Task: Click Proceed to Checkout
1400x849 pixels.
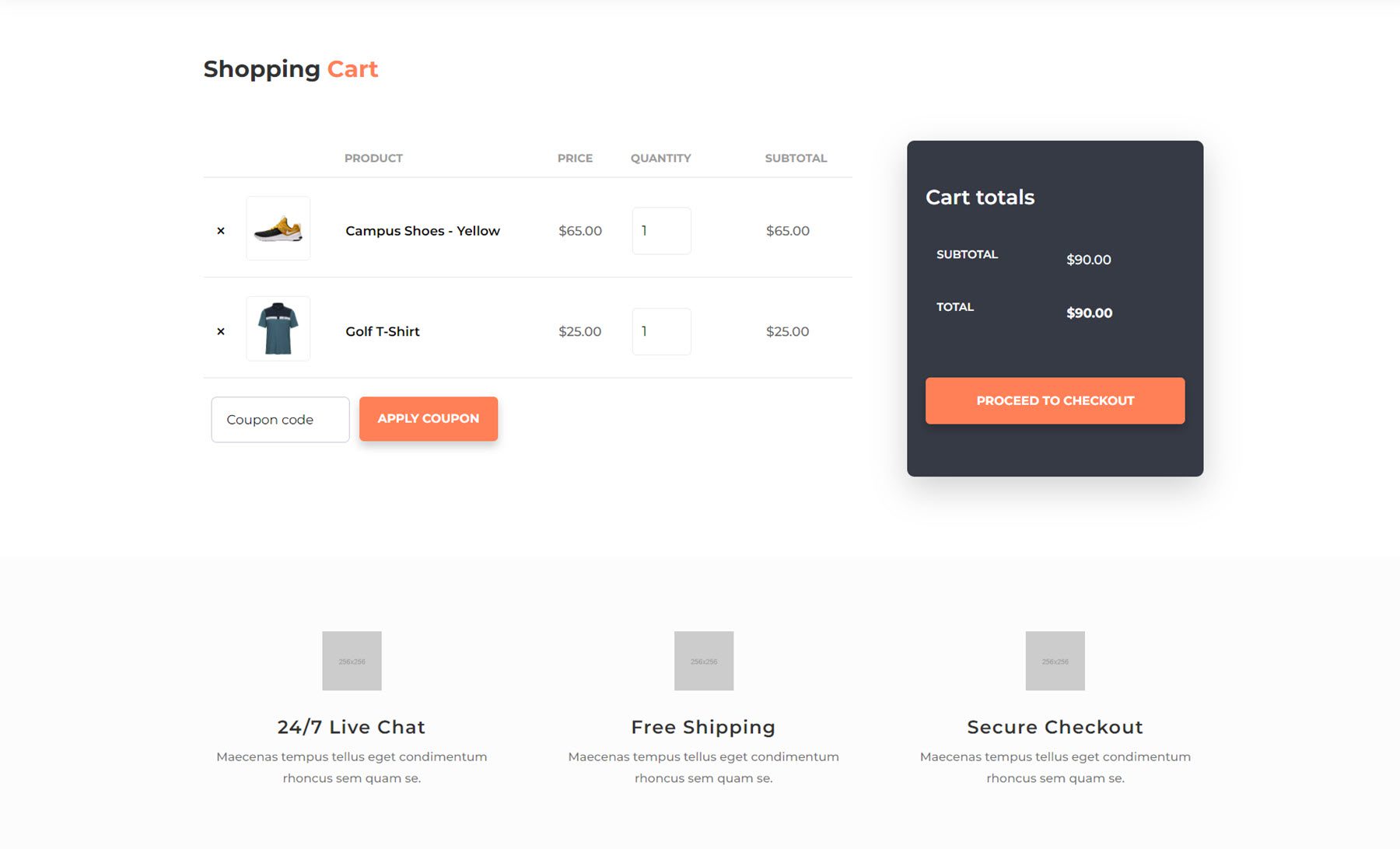Action: point(1055,400)
